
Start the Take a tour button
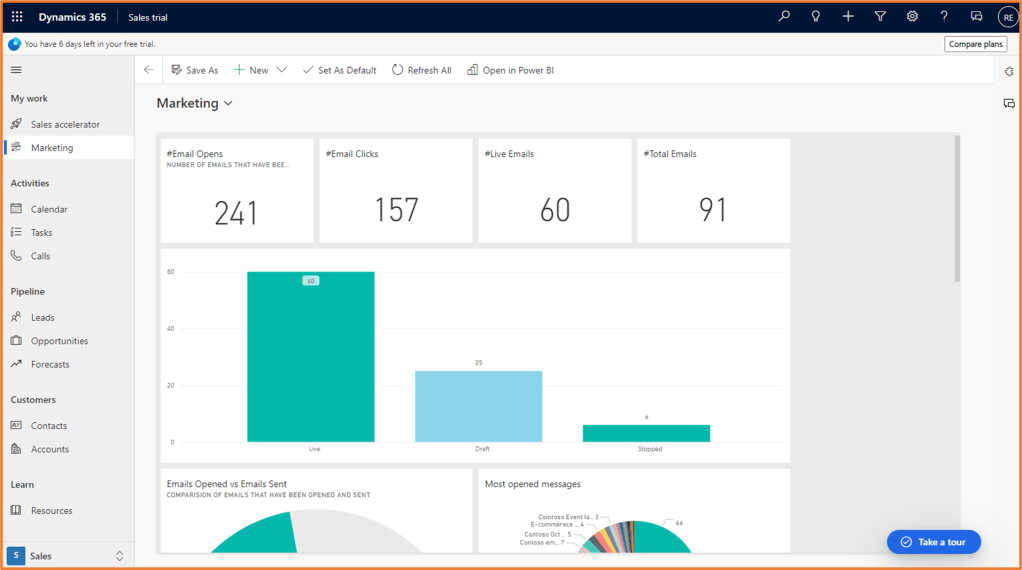(x=933, y=542)
